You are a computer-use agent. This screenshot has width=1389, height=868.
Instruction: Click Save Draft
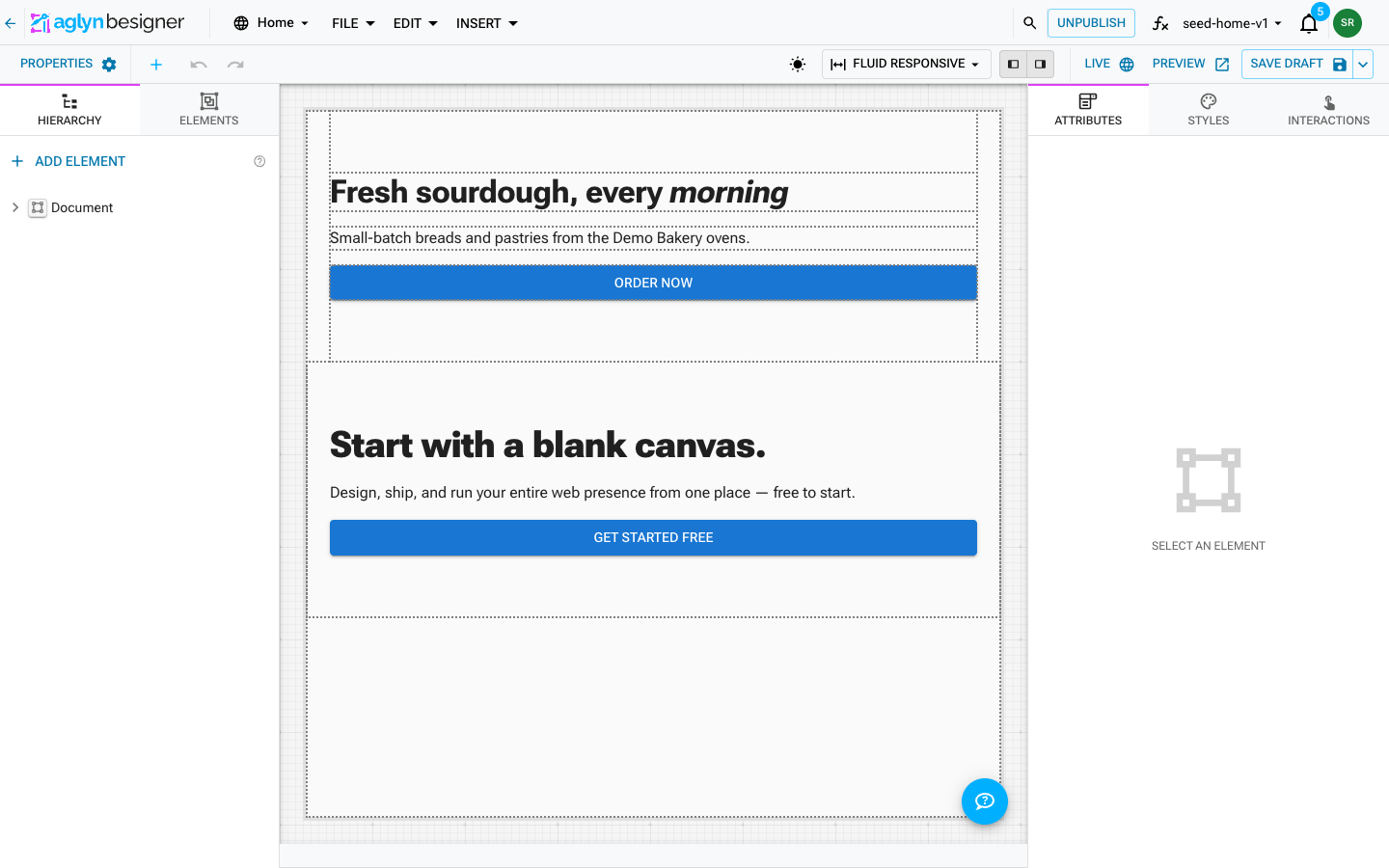(x=1297, y=65)
